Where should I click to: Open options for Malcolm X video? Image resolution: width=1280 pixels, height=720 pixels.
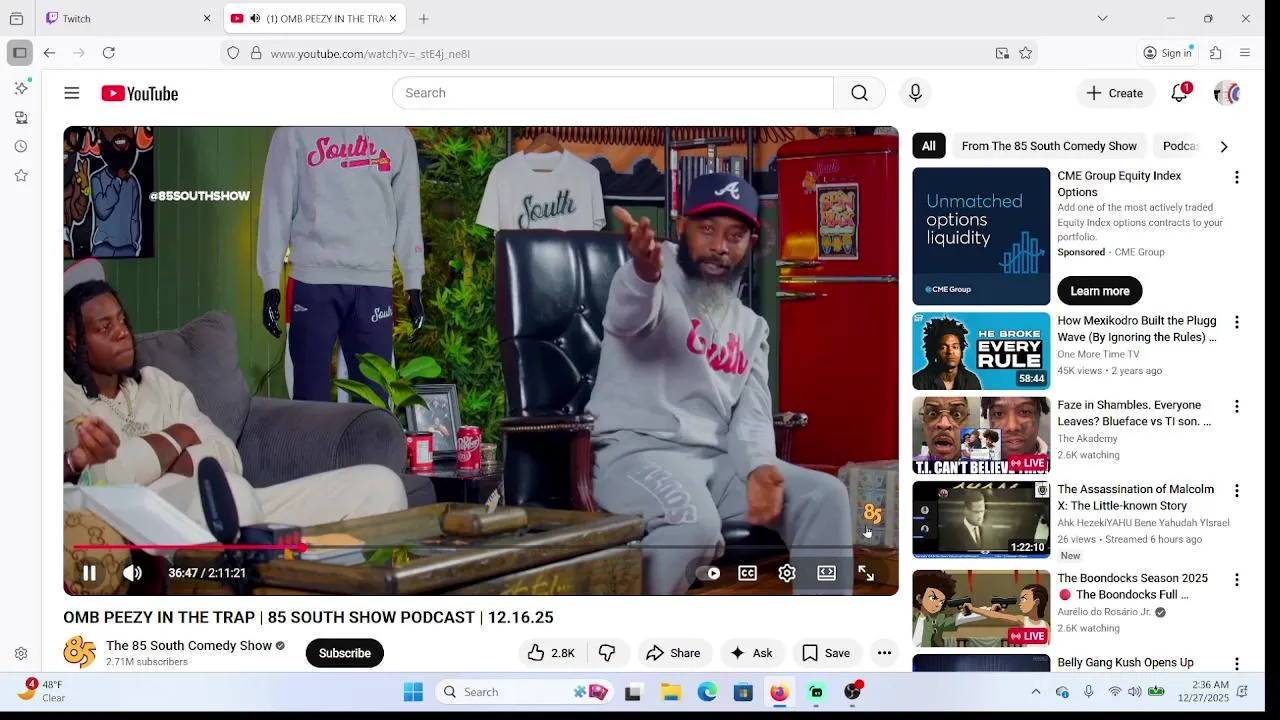[x=1237, y=491]
